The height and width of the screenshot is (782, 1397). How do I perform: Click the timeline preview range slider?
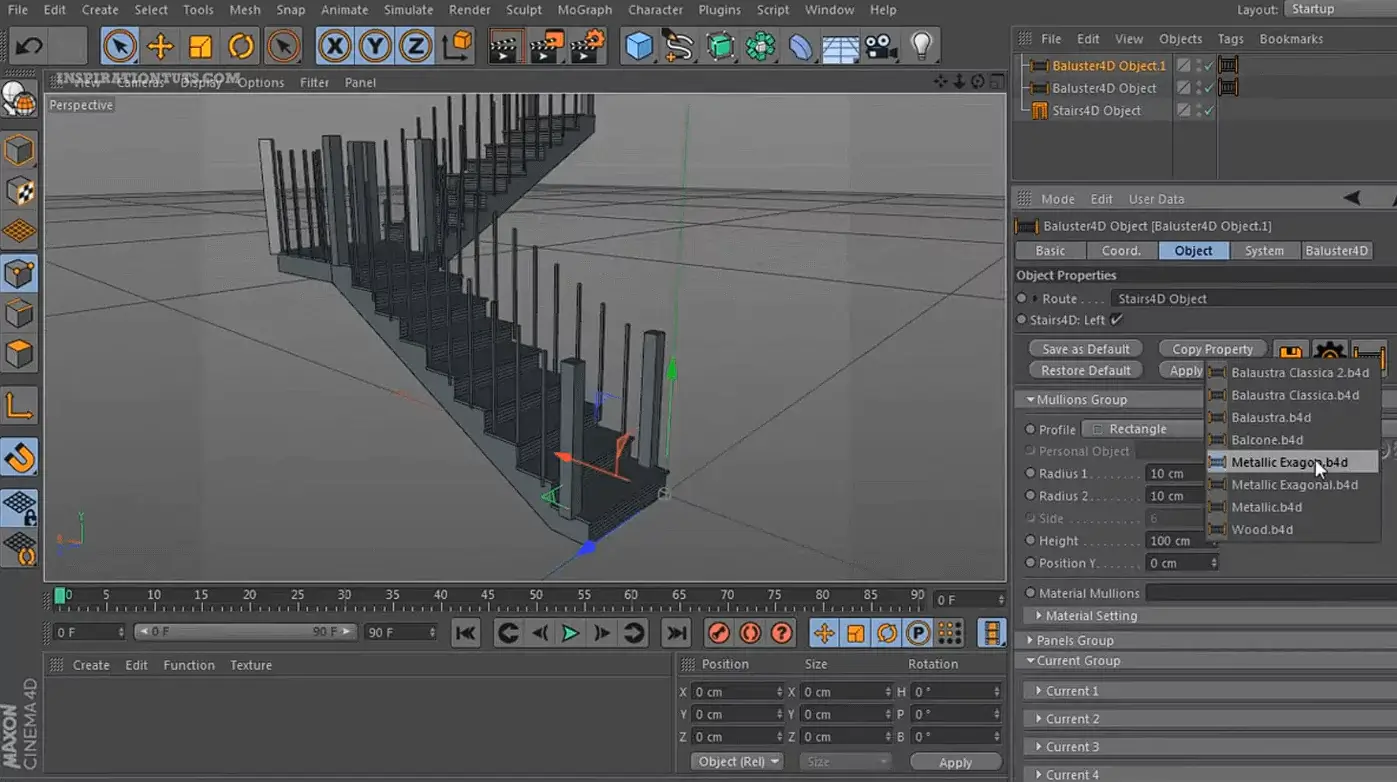point(244,632)
